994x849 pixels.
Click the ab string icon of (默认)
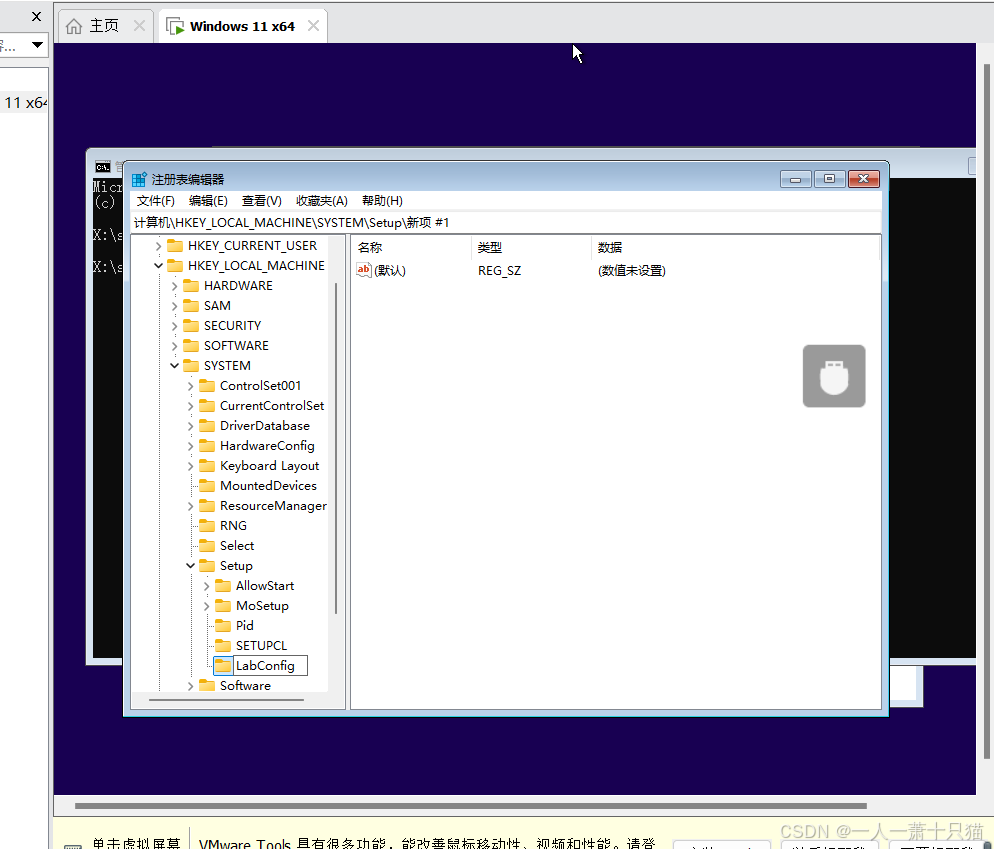(x=364, y=270)
